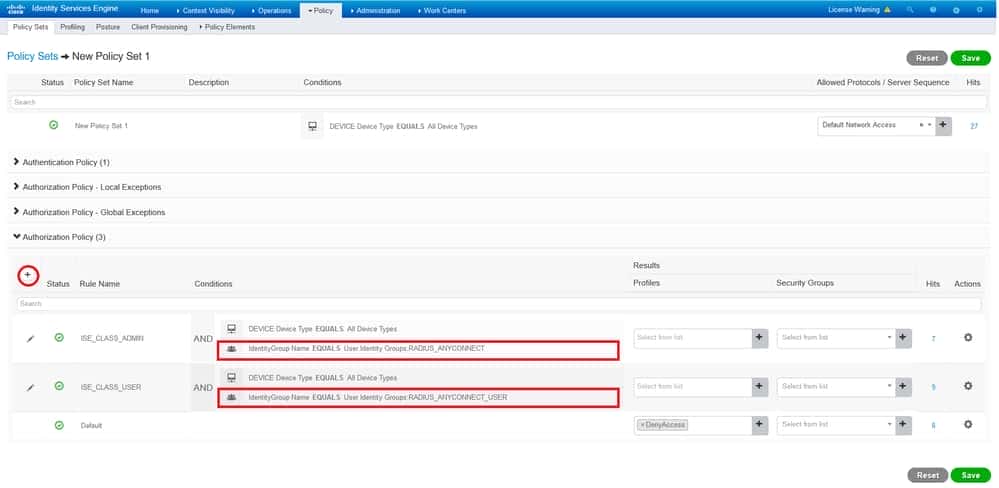Open the Security Groups dropdown for ISE_CLASS_USER

[836, 386]
